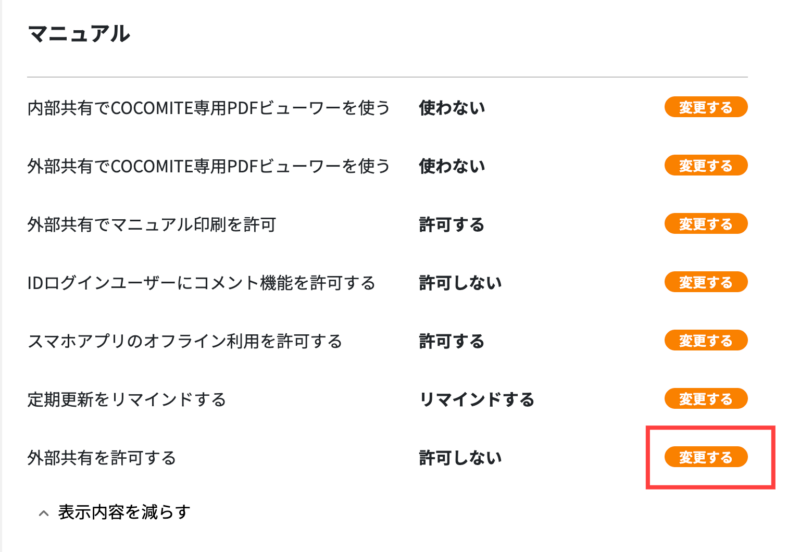The height and width of the screenshot is (552, 800).
Task: Click the highlighted 変更する for 外部共有を許可する
Action: point(706,458)
